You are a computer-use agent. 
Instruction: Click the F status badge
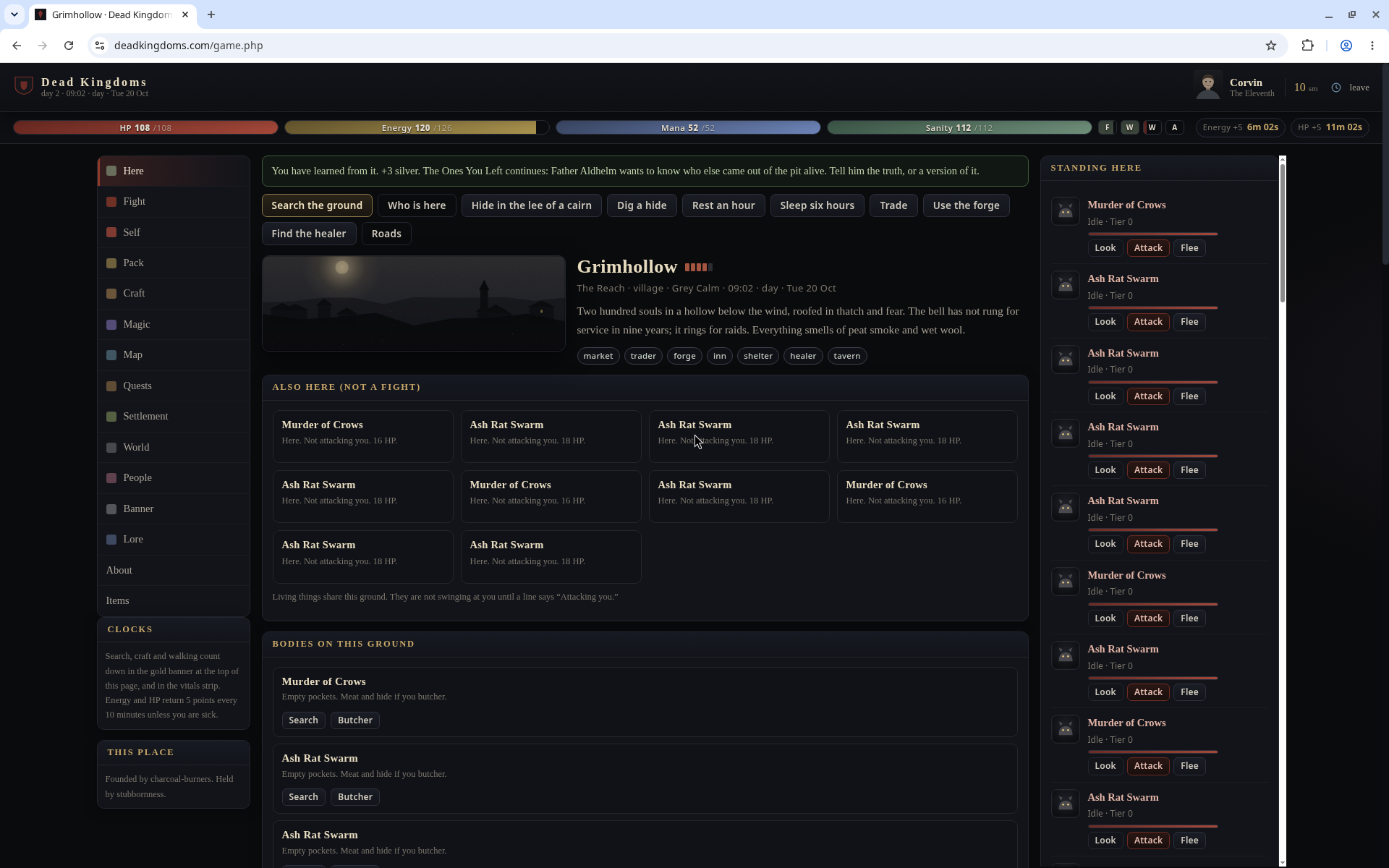pyautogui.click(x=1106, y=127)
